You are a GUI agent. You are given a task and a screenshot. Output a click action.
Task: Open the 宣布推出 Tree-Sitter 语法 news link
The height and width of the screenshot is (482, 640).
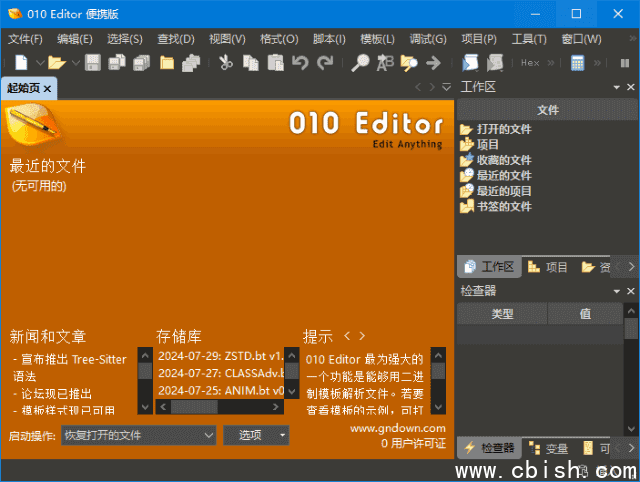(x=70, y=368)
